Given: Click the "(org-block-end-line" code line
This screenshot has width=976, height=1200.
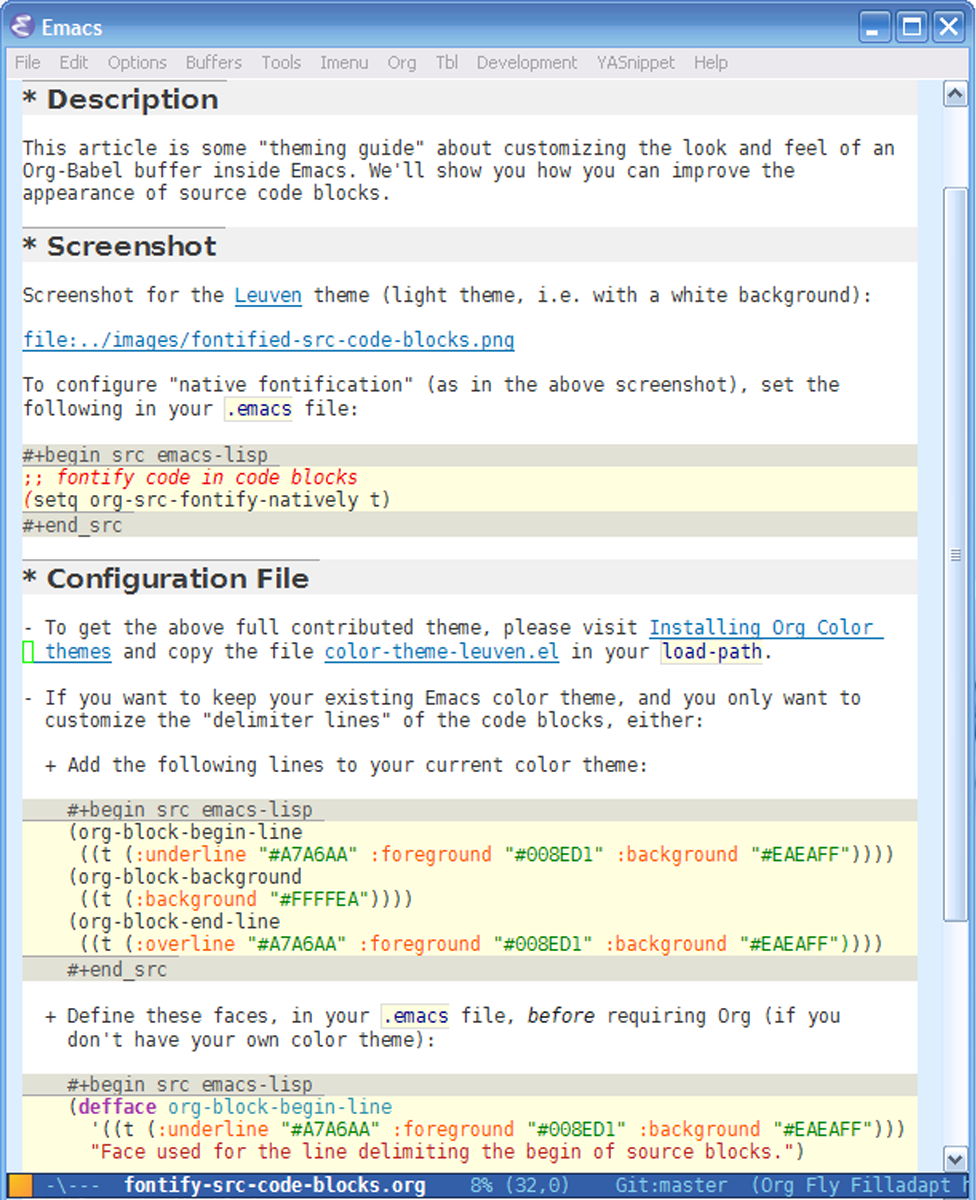Looking at the screenshot, I should (174, 921).
